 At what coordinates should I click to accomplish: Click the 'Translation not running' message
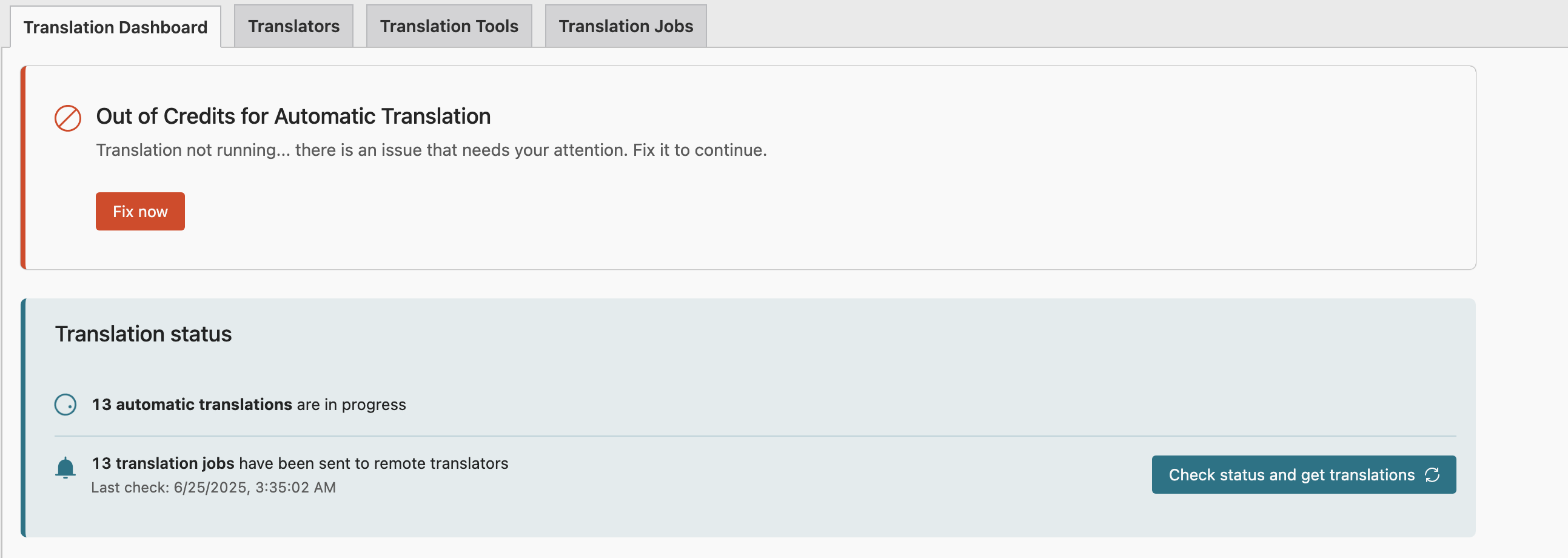431,150
